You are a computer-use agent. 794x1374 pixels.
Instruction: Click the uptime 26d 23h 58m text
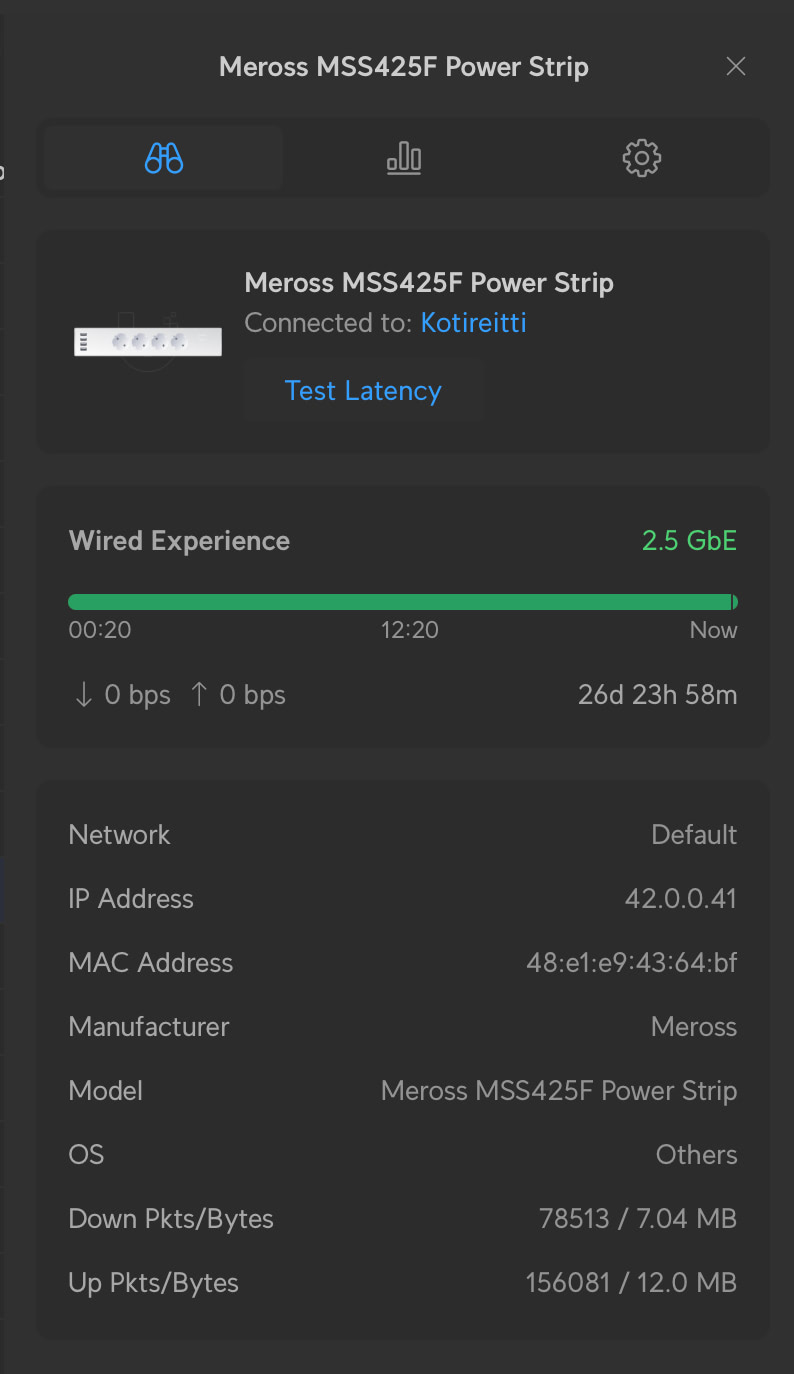click(657, 695)
